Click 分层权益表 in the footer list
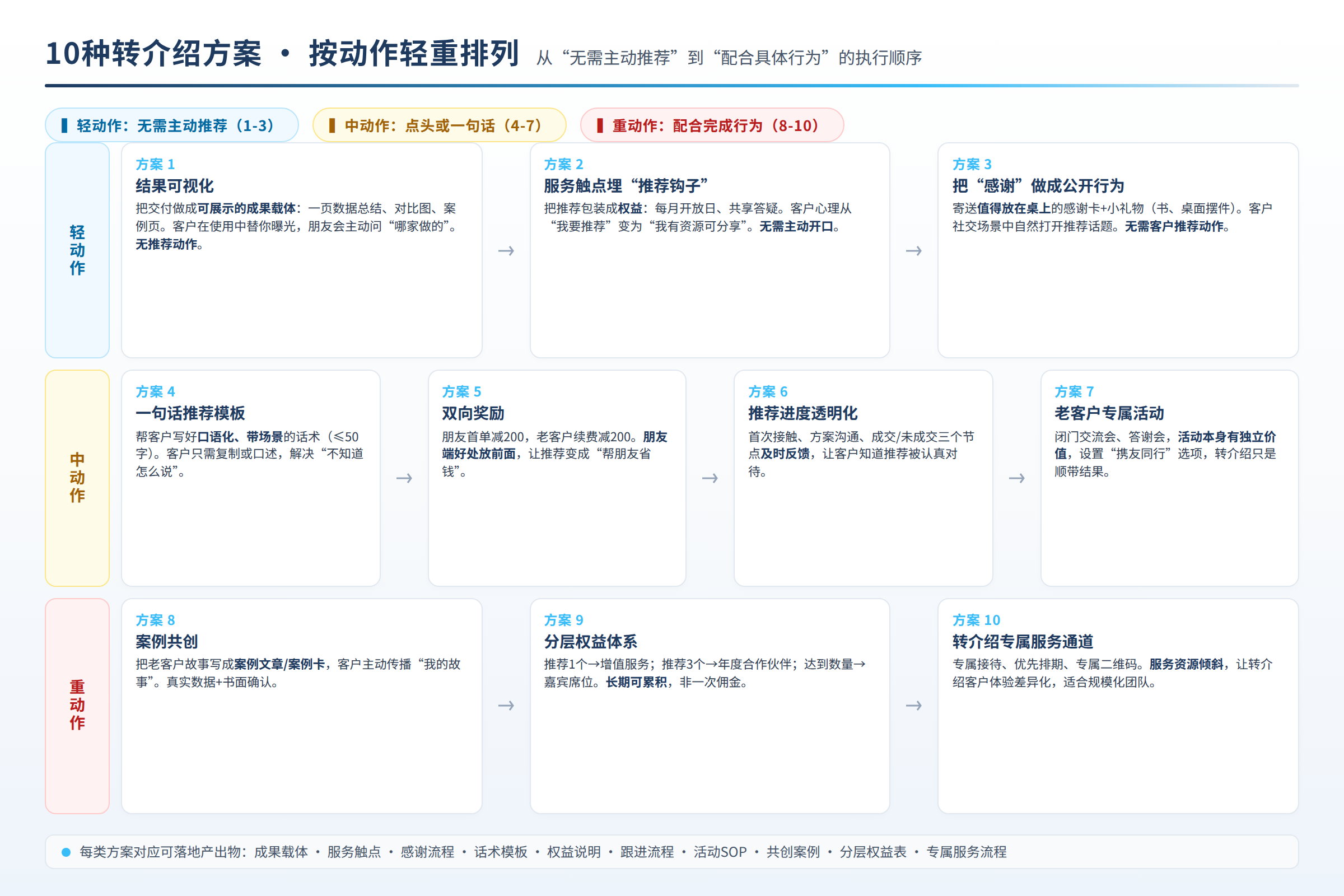Image resolution: width=1344 pixels, height=896 pixels. (872, 852)
